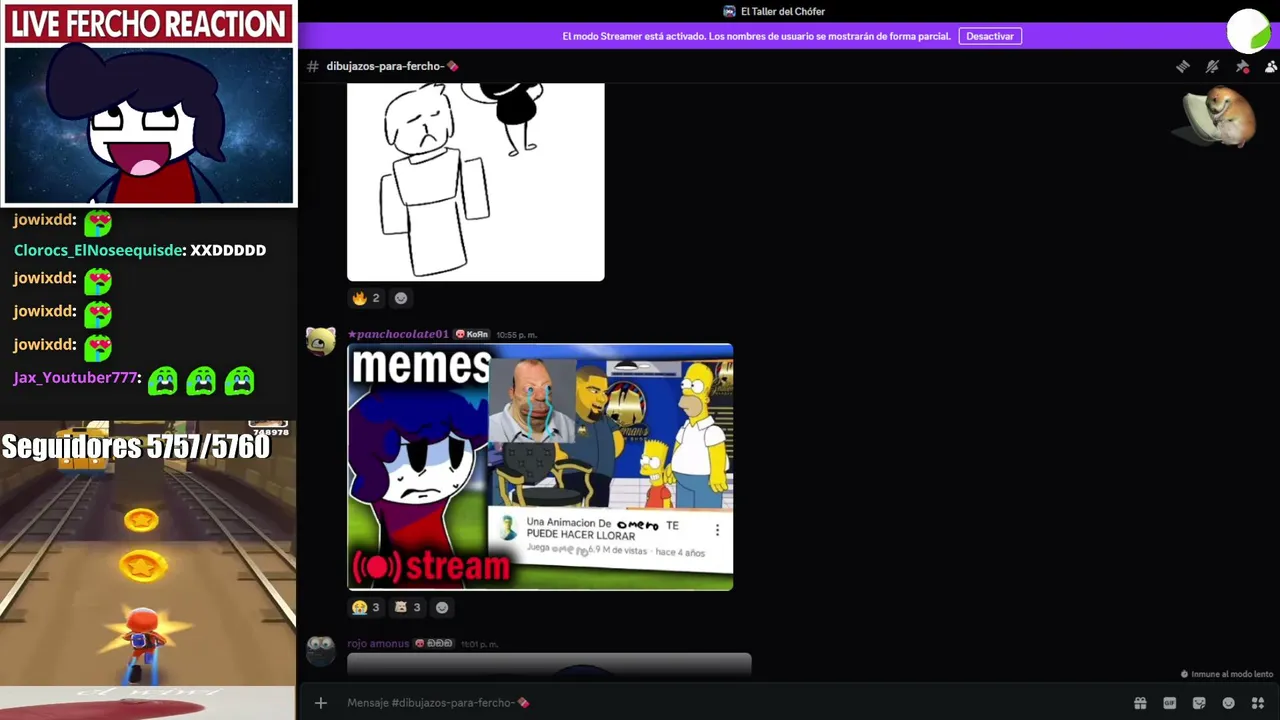Toggle the crying emoji reaction with 3
The height and width of the screenshot is (720, 1280).
coord(365,607)
